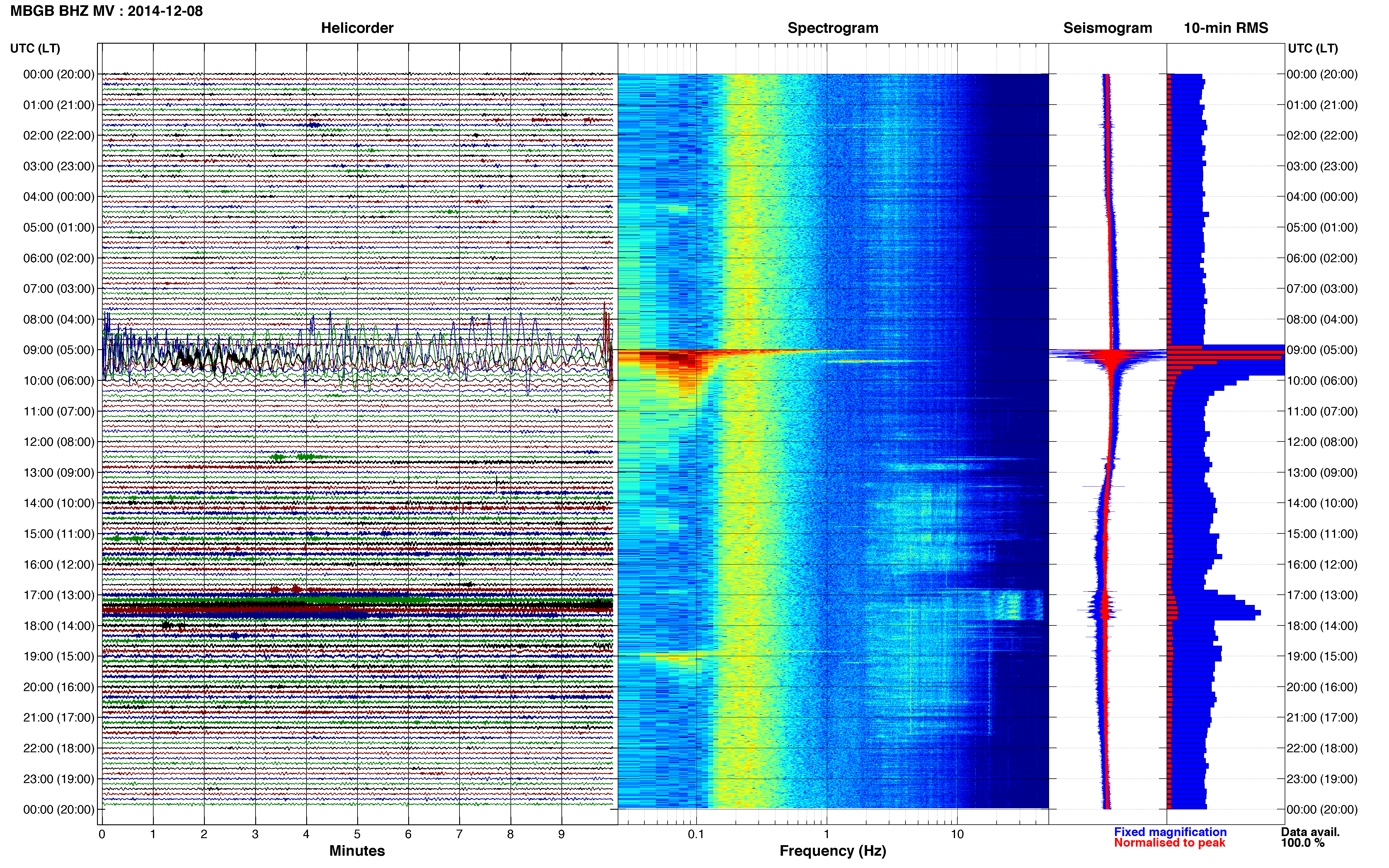Image resolution: width=1389 pixels, height=868 pixels.
Task: Click the Data avail. label
Action: tap(1310, 831)
